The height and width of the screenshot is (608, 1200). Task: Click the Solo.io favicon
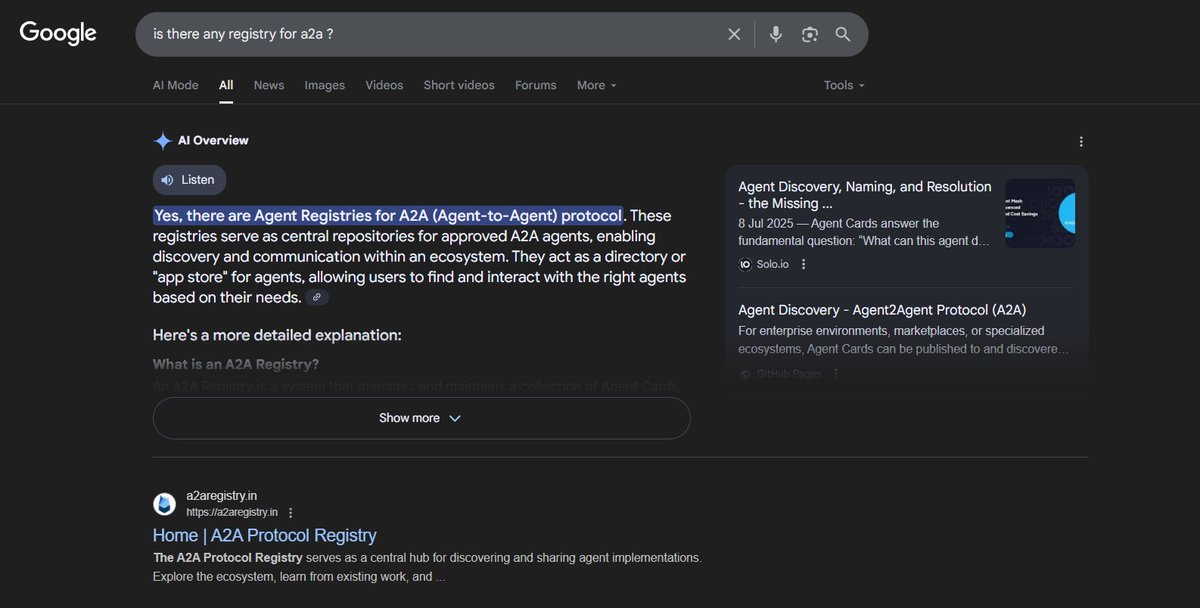[x=745, y=264]
